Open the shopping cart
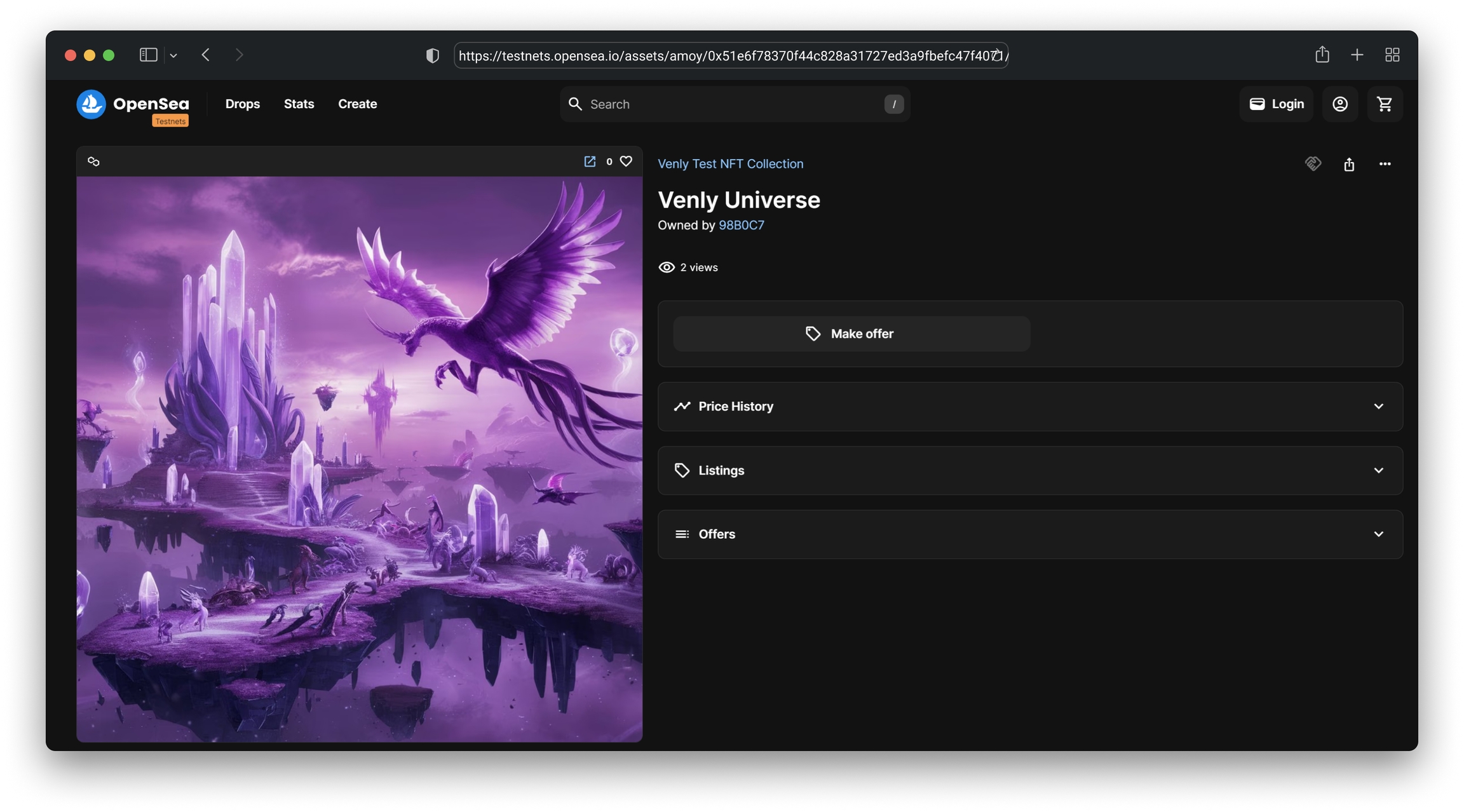This screenshot has width=1464, height=812. click(x=1385, y=104)
